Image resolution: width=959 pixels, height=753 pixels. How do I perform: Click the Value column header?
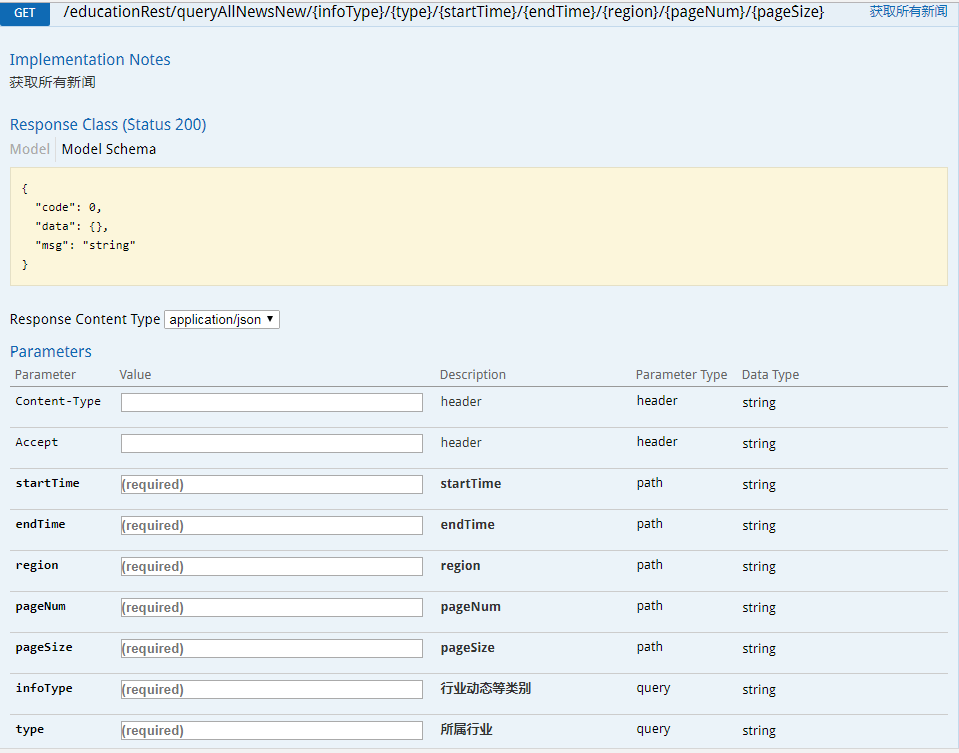tap(135, 374)
